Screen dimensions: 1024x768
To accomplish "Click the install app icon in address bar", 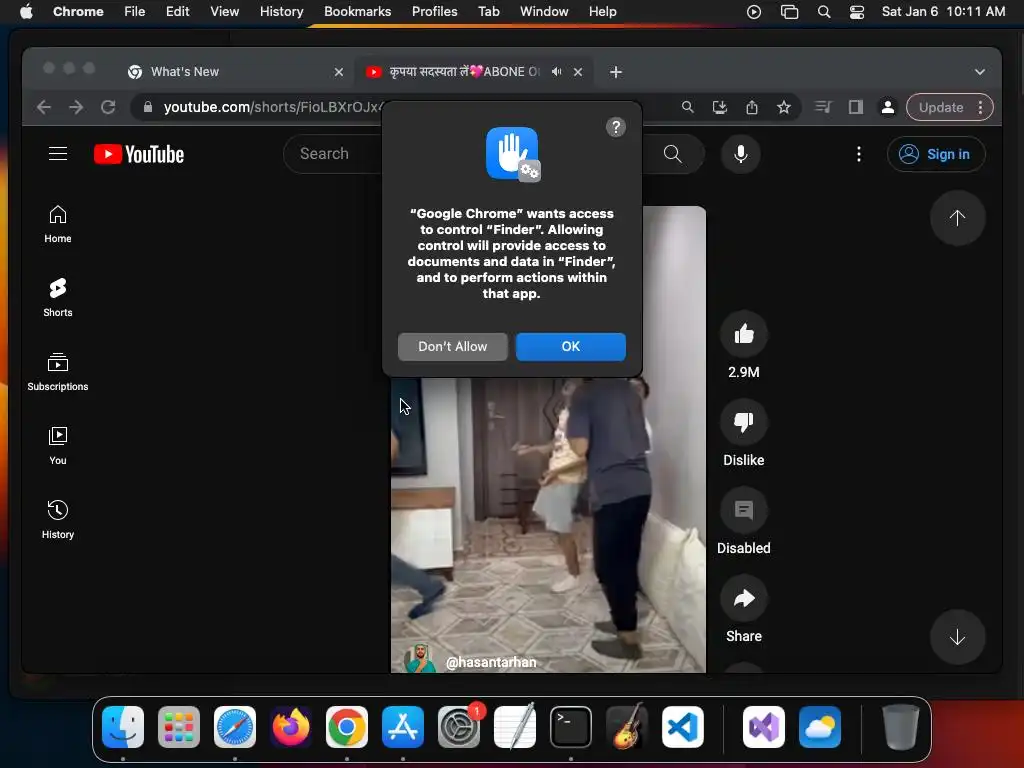I will point(720,107).
